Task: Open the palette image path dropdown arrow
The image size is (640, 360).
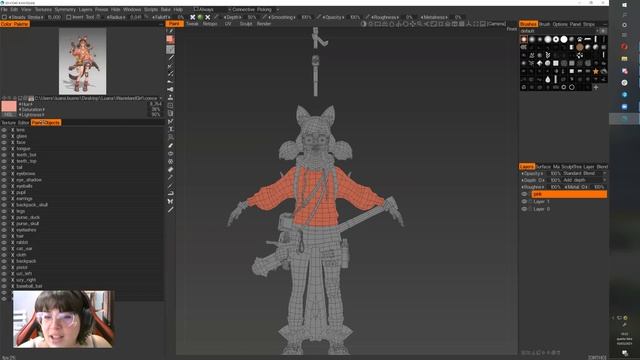Action: click(160, 98)
